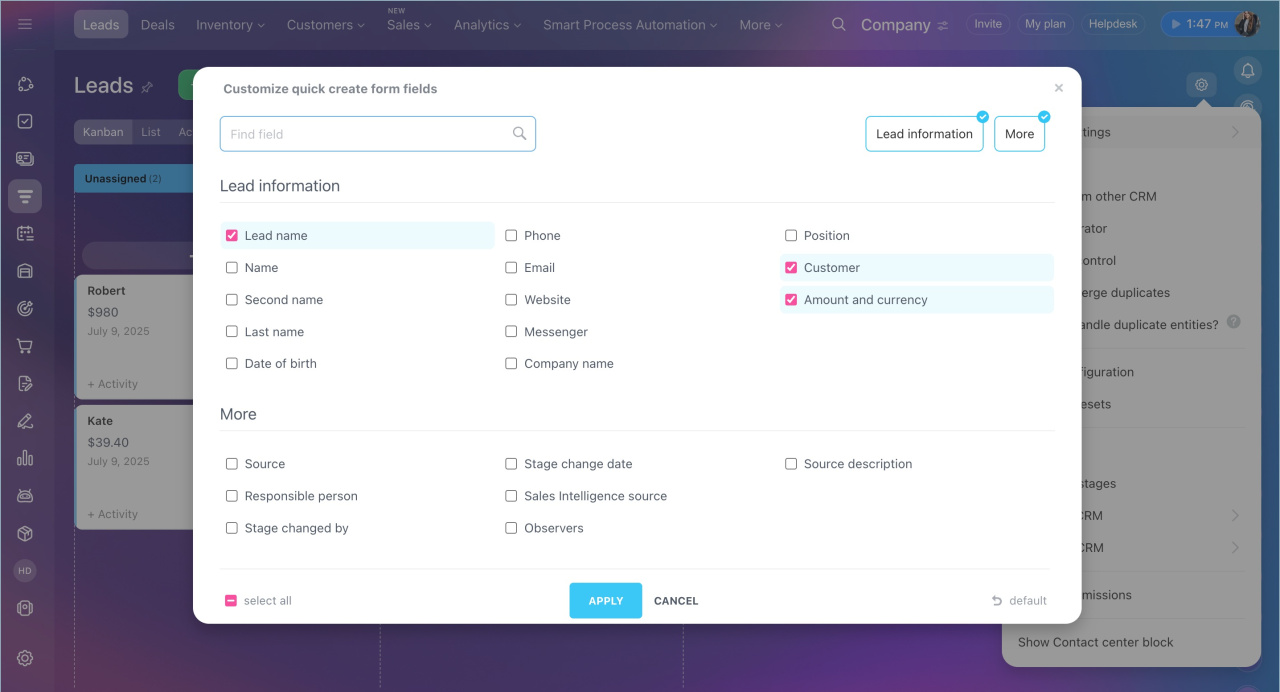Open the search magnifier in top bar
Viewport: 1280px width, 692px height.
point(838,24)
